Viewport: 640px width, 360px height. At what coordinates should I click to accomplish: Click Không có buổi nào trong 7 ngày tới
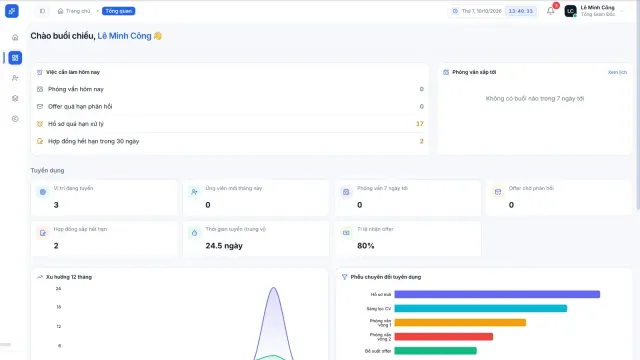click(x=535, y=98)
